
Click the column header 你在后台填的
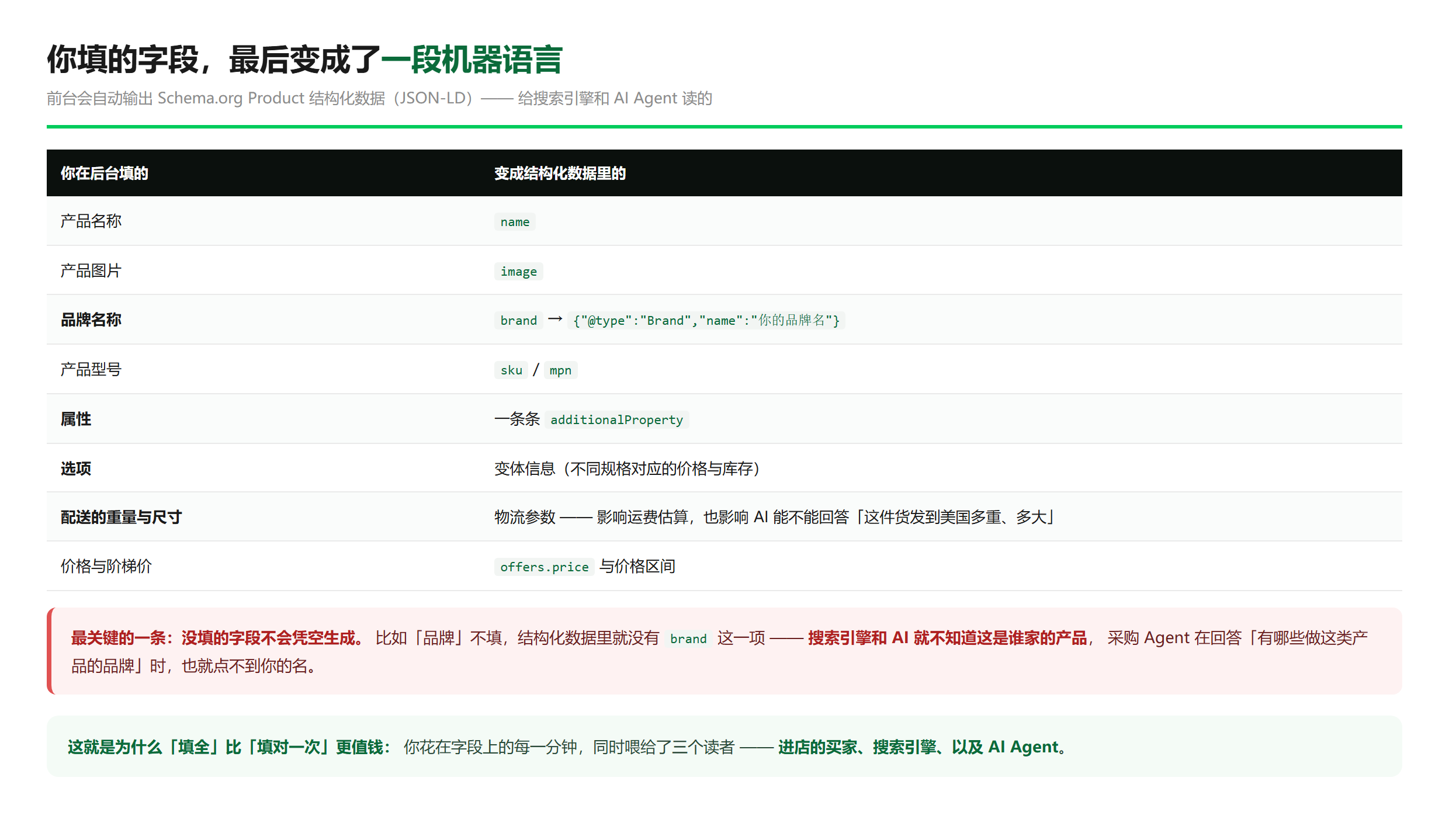pyautogui.click(x=105, y=173)
